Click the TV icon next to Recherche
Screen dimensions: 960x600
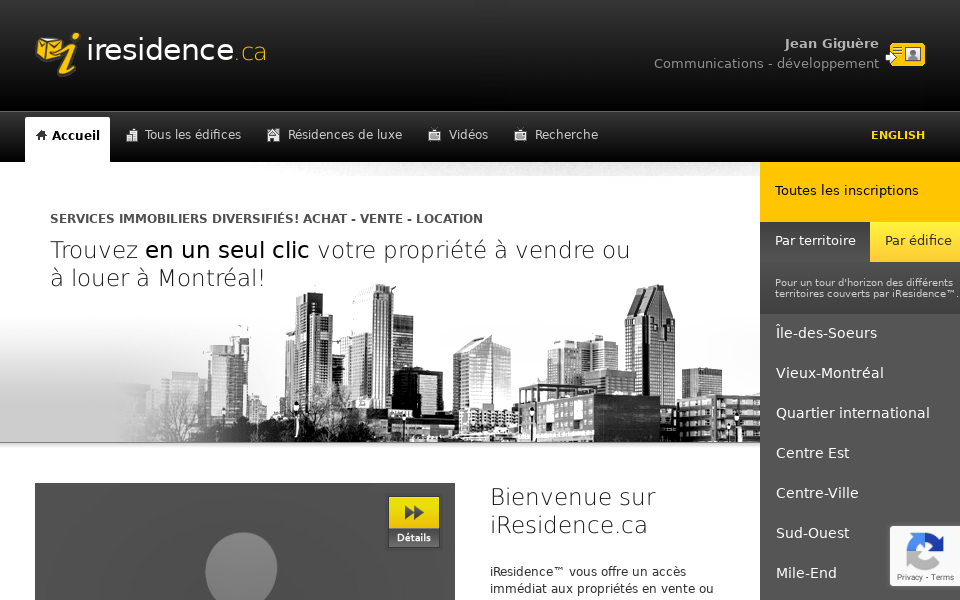pyautogui.click(x=518, y=134)
